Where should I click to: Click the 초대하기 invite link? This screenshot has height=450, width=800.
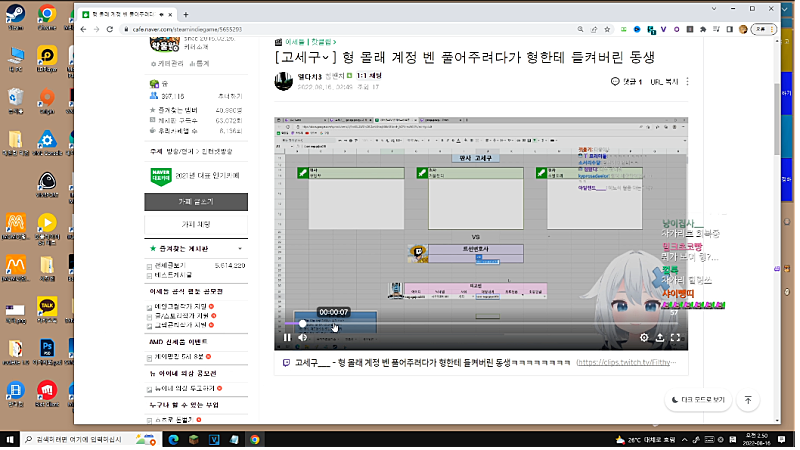tap(230, 96)
